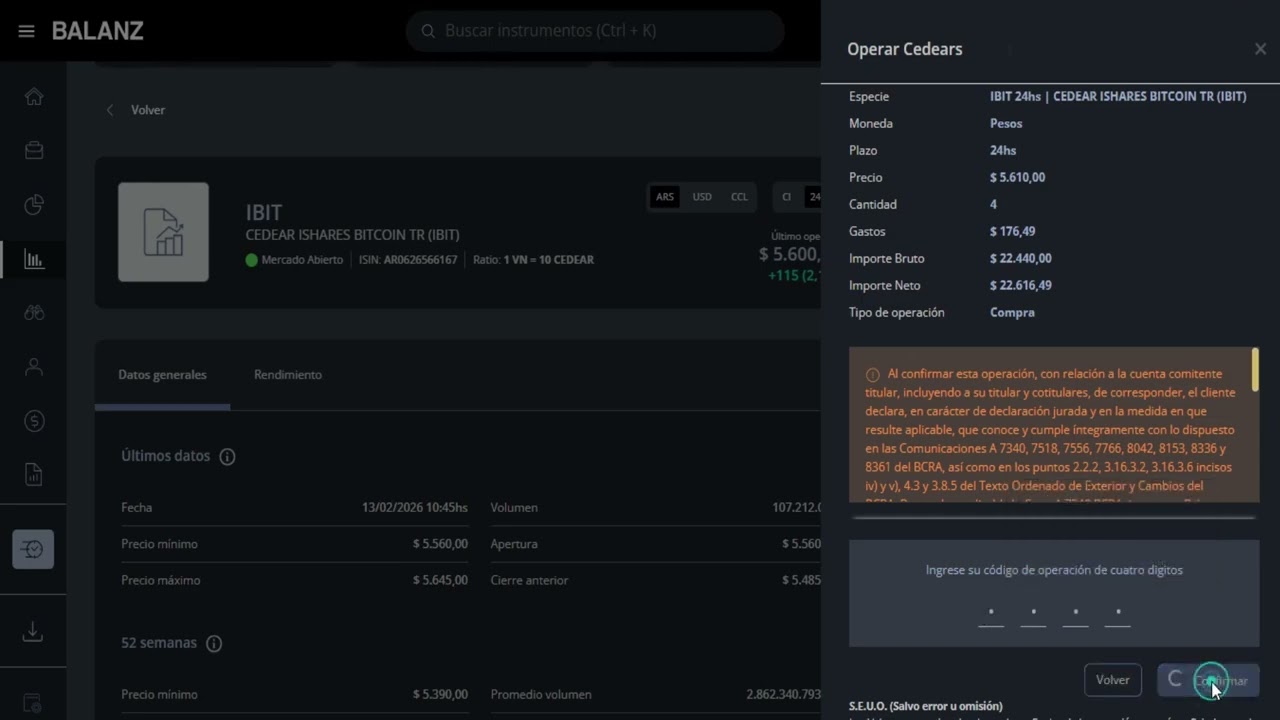
Task: Click the first operation code digit field
Action: [x=991, y=612]
